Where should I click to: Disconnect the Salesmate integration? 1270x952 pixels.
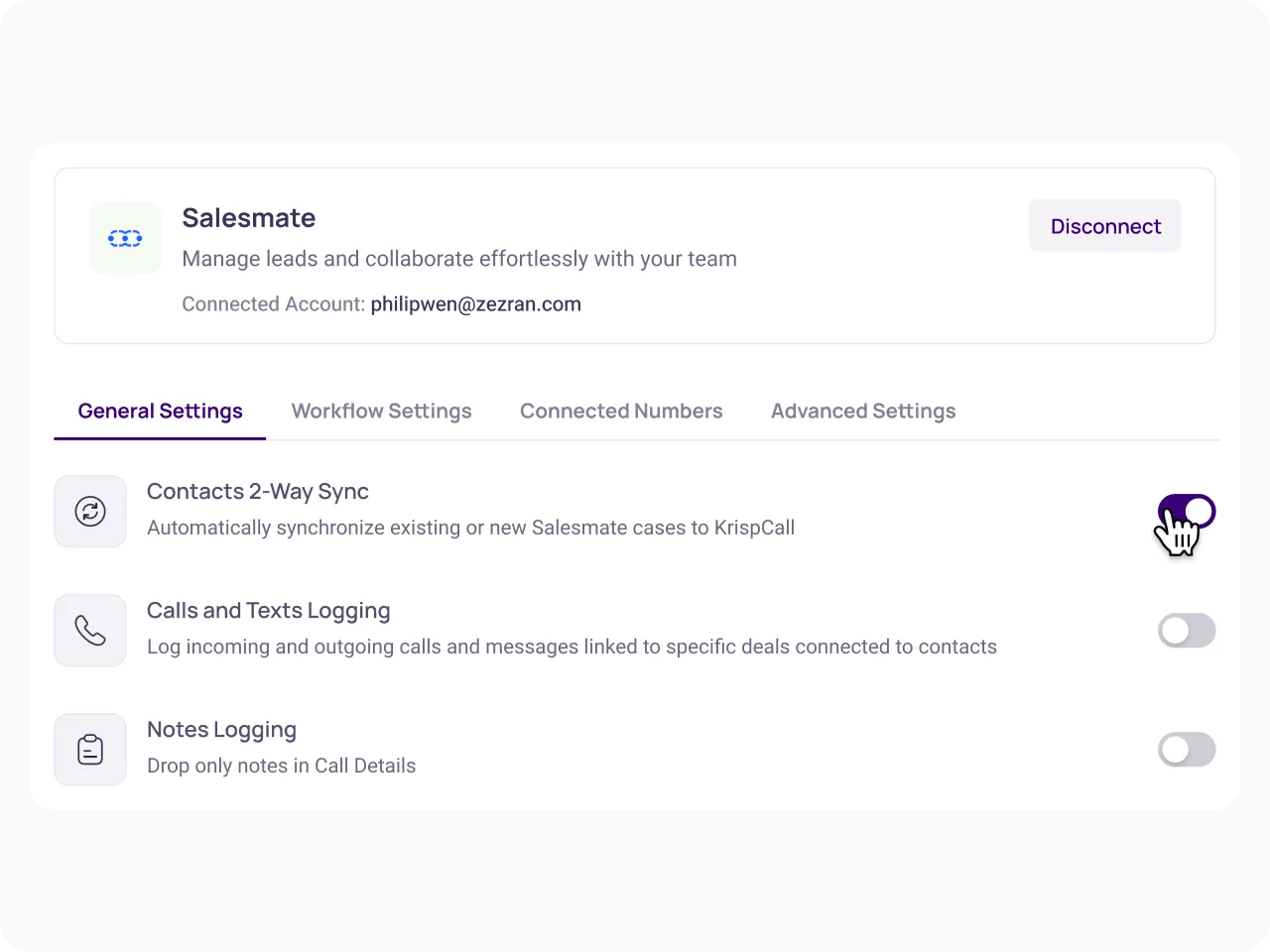point(1105,226)
